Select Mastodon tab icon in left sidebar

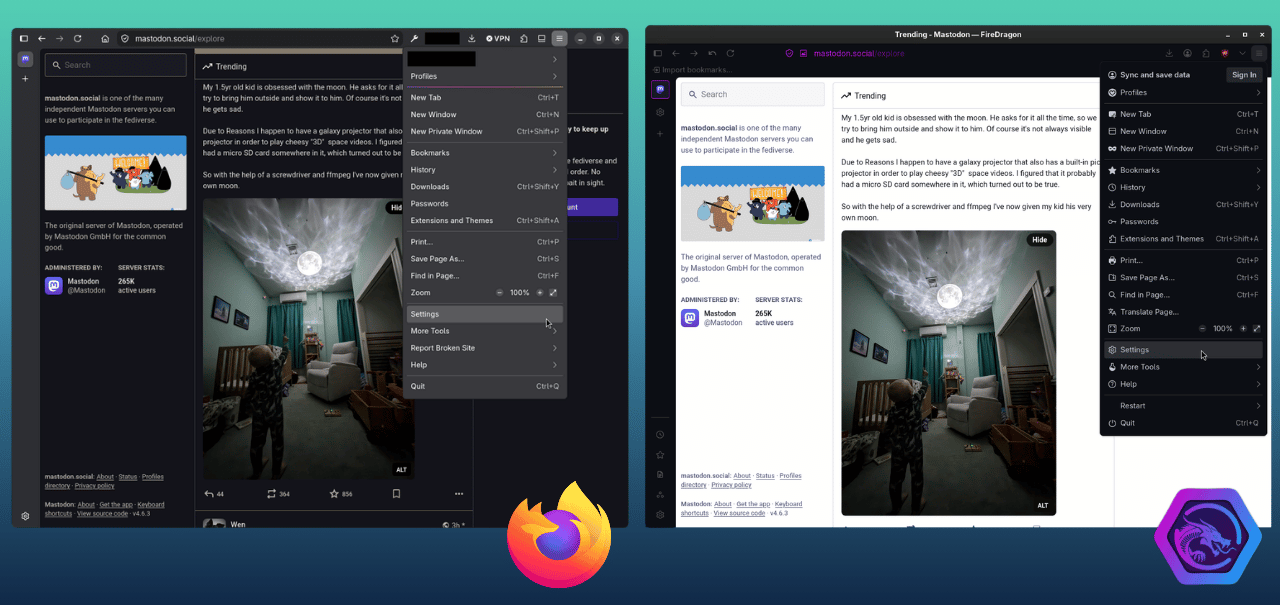(25, 59)
